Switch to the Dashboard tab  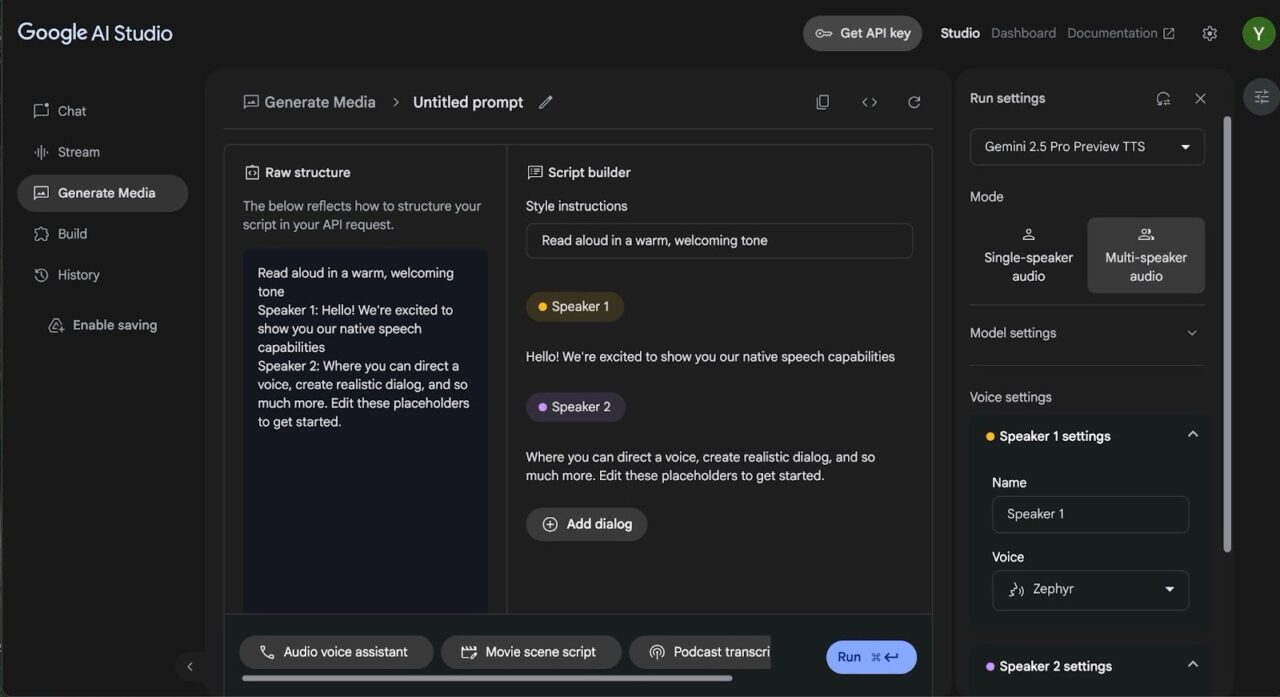[1023, 33]
